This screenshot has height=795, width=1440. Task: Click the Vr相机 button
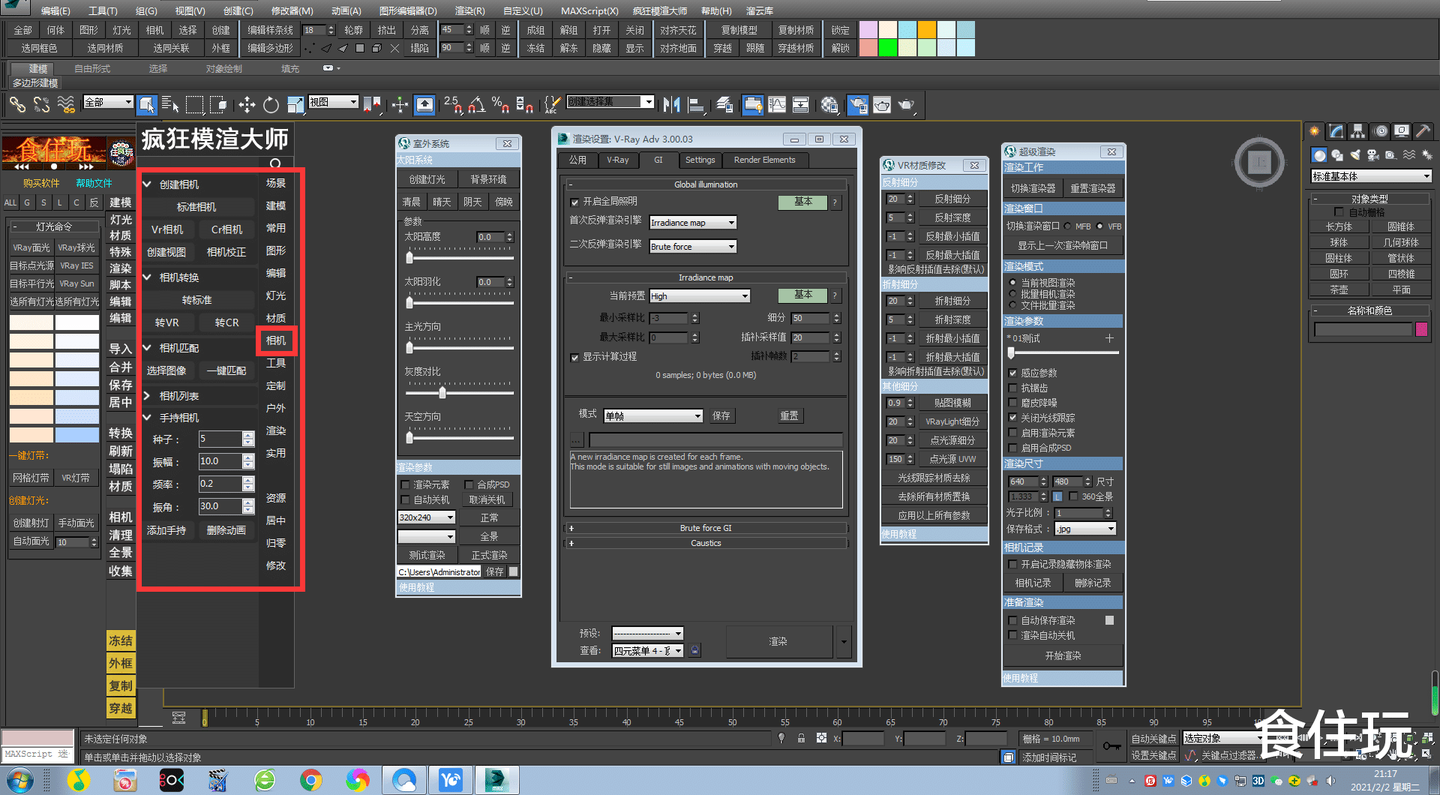(167, 230)
